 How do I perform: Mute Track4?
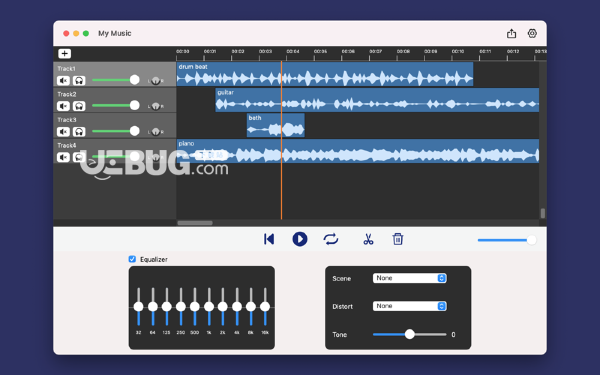64,157
